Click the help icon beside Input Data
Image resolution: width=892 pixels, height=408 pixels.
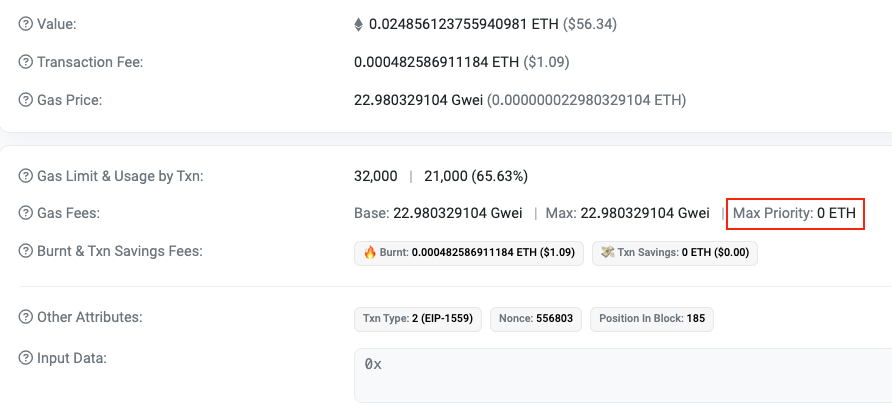(x=26, y=358)
